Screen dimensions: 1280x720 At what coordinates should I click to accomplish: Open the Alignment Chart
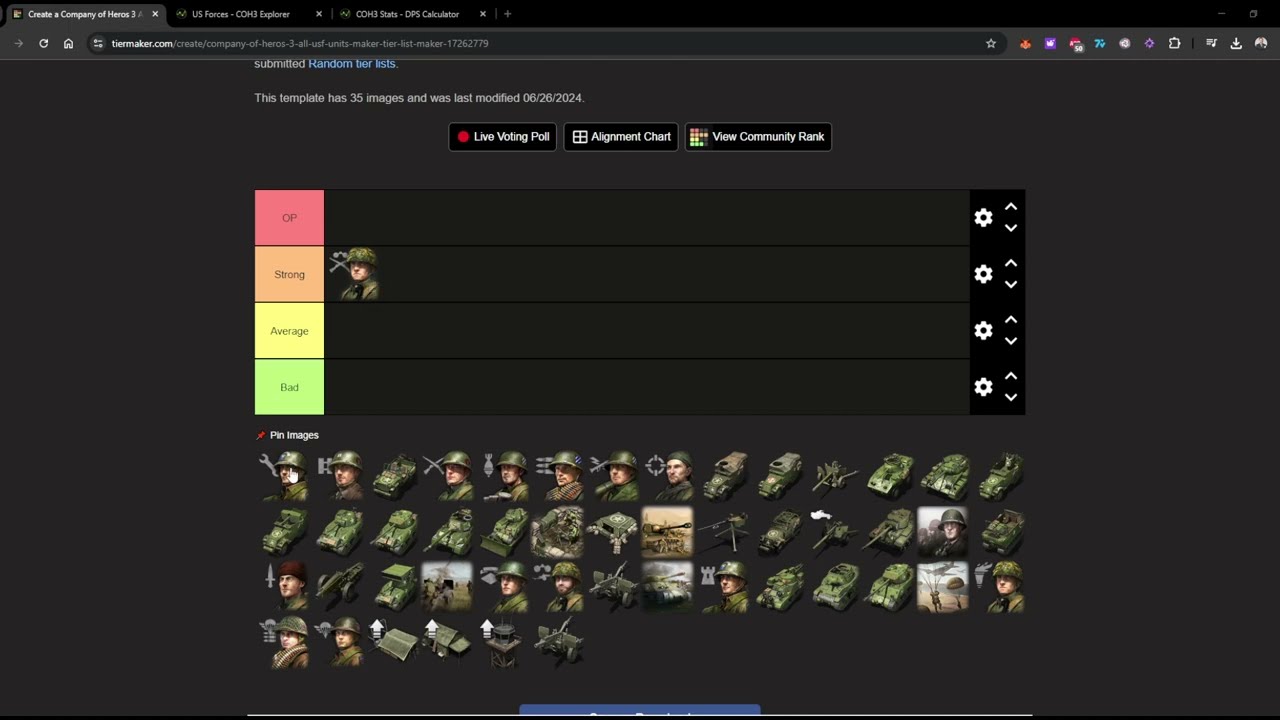[621, 137]
